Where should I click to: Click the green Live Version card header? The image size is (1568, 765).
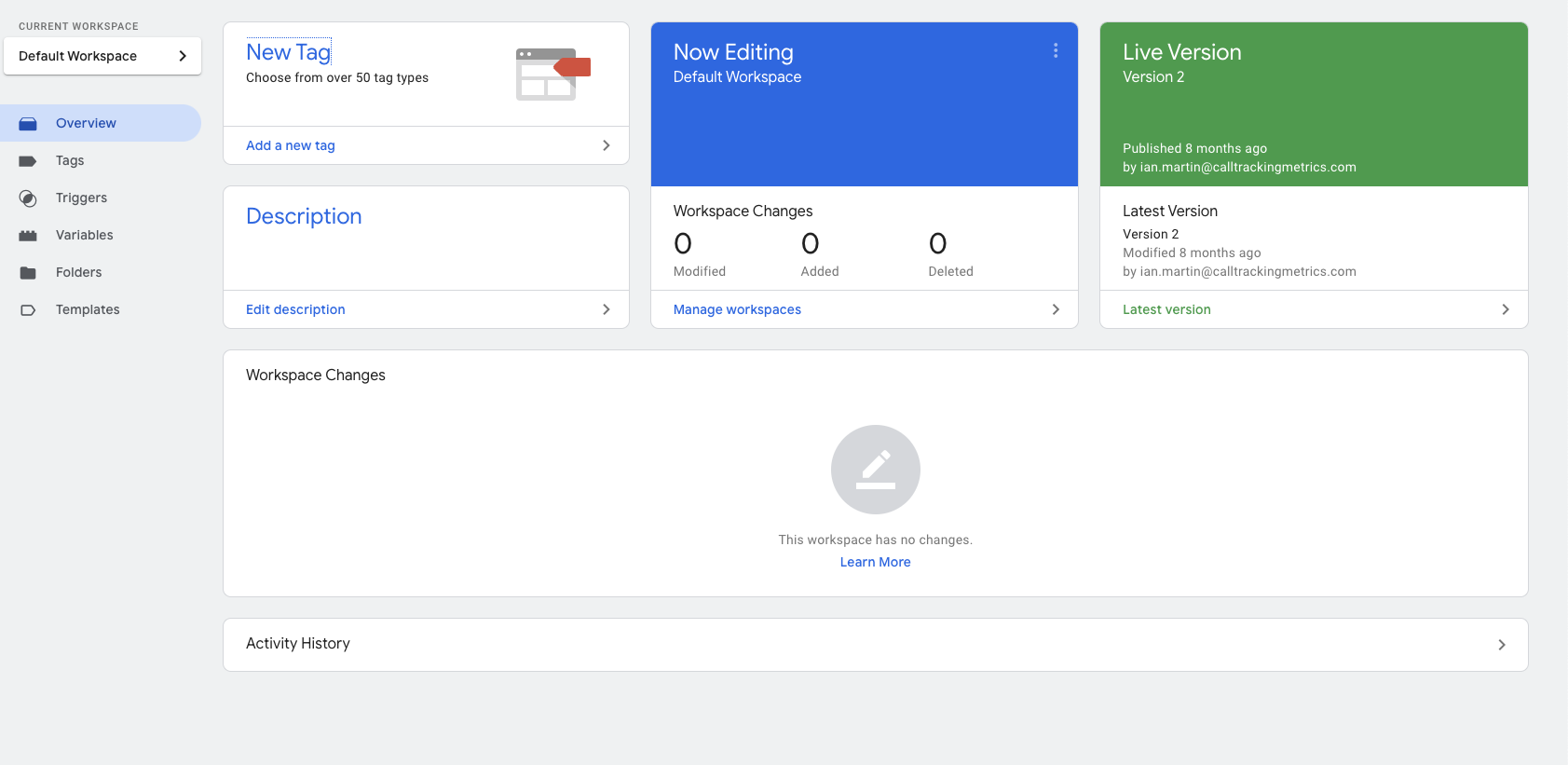coord(1313,104)
